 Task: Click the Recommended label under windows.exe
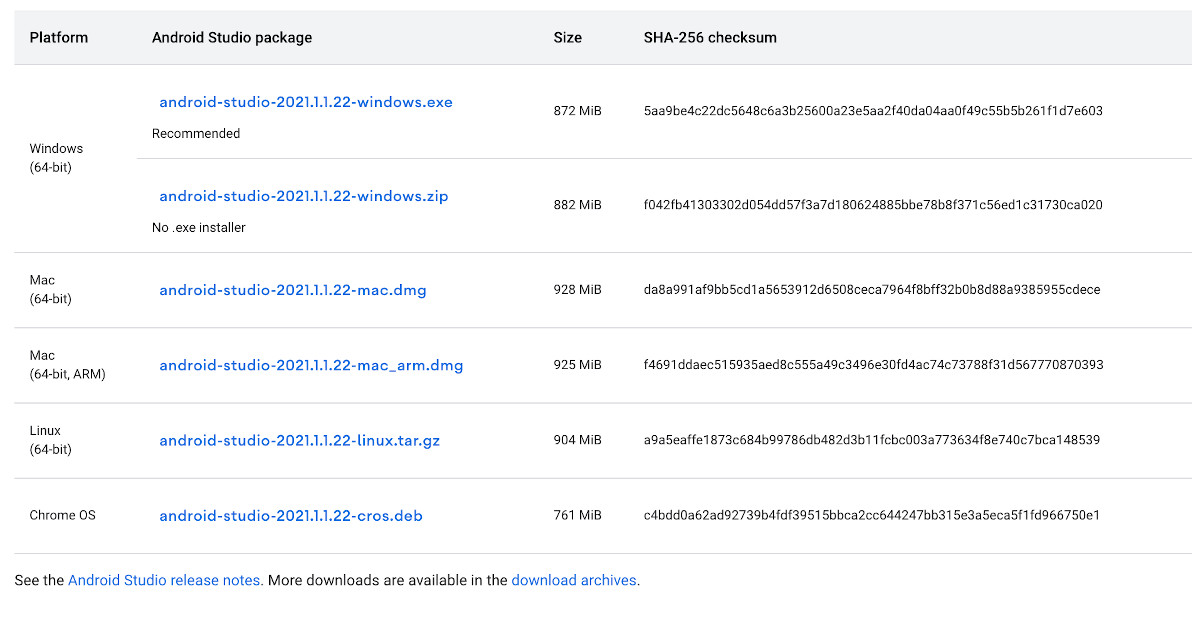196,133
